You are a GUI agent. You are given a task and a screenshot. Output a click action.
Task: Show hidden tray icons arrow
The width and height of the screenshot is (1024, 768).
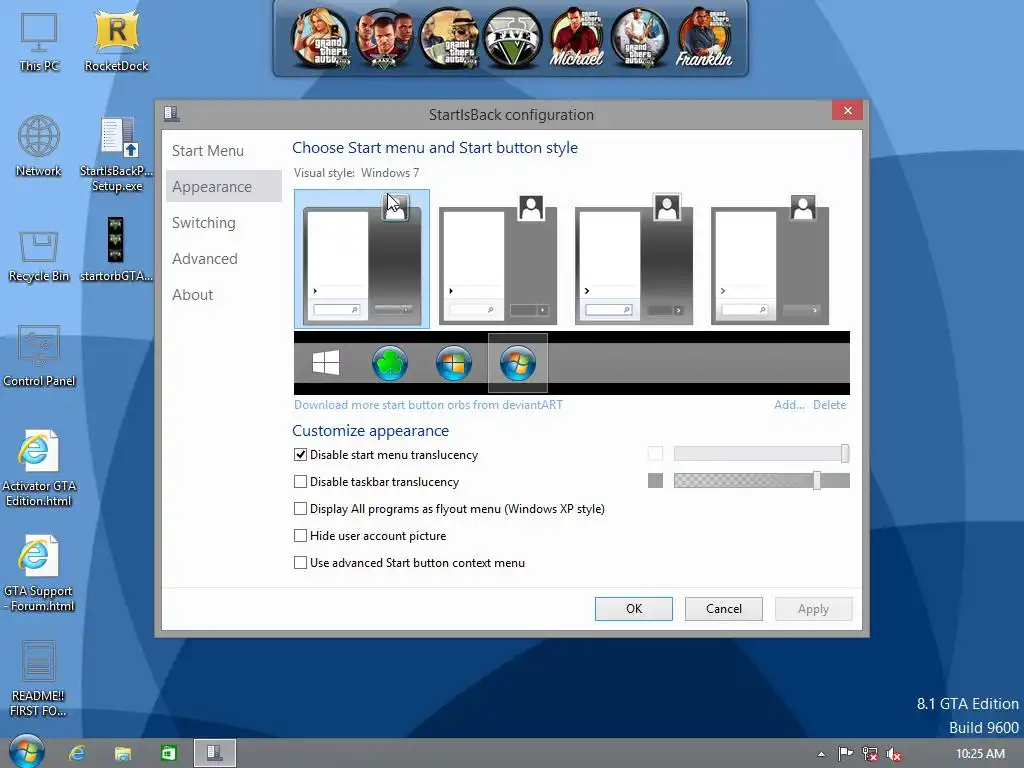tap(822, 754)
